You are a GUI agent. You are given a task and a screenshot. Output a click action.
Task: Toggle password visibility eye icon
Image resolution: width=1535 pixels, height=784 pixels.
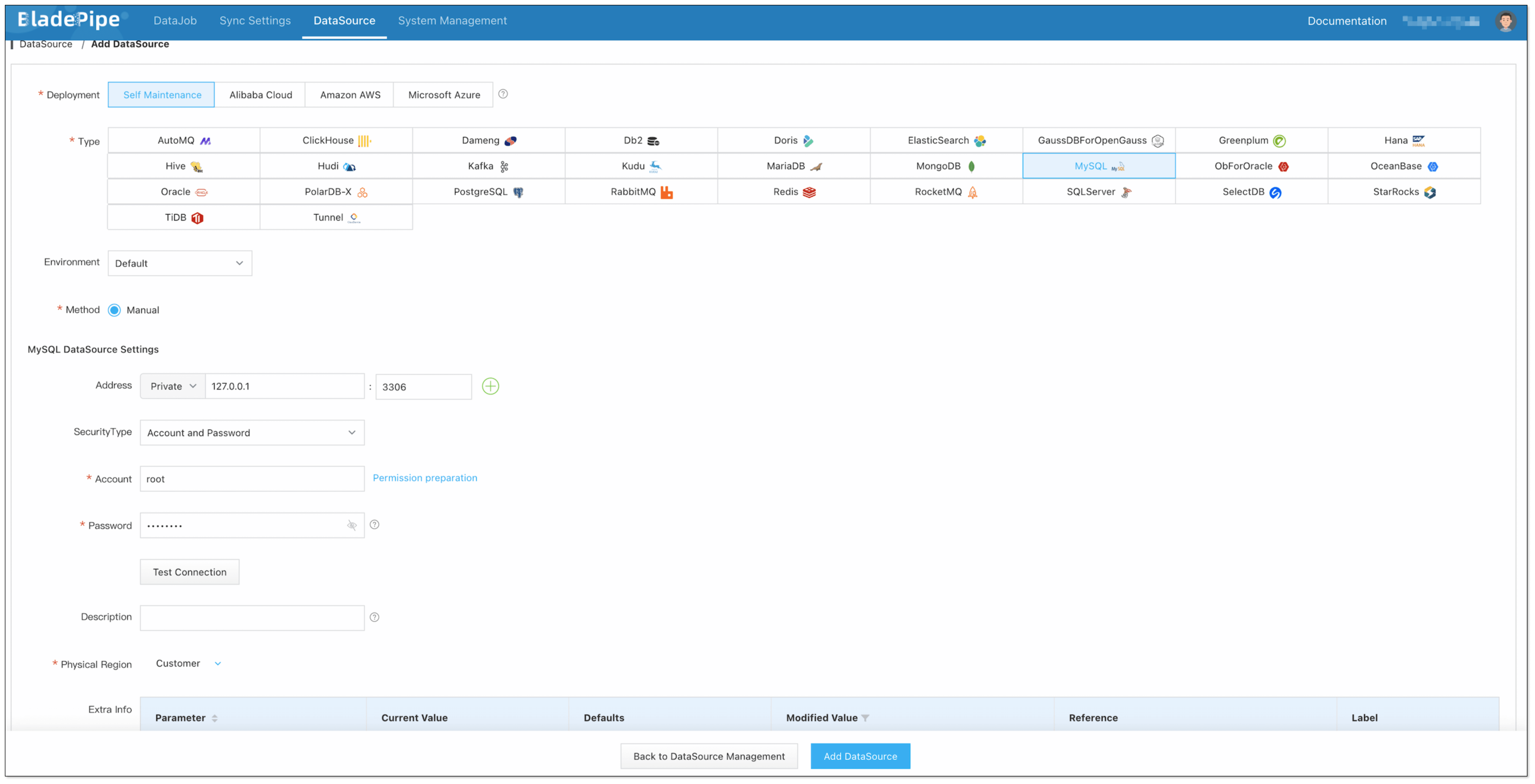point(352,525)
